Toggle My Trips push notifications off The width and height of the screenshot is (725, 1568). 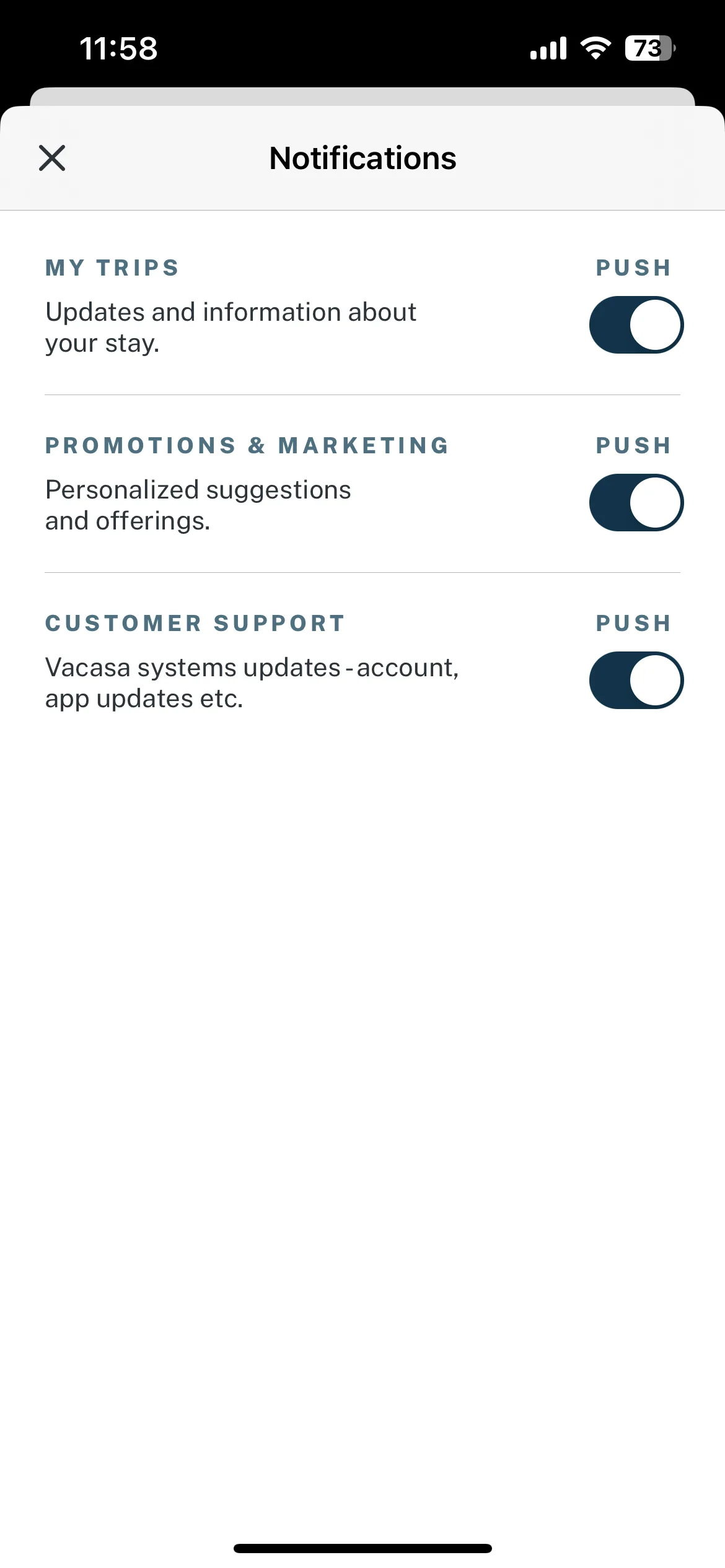(636, 325)
